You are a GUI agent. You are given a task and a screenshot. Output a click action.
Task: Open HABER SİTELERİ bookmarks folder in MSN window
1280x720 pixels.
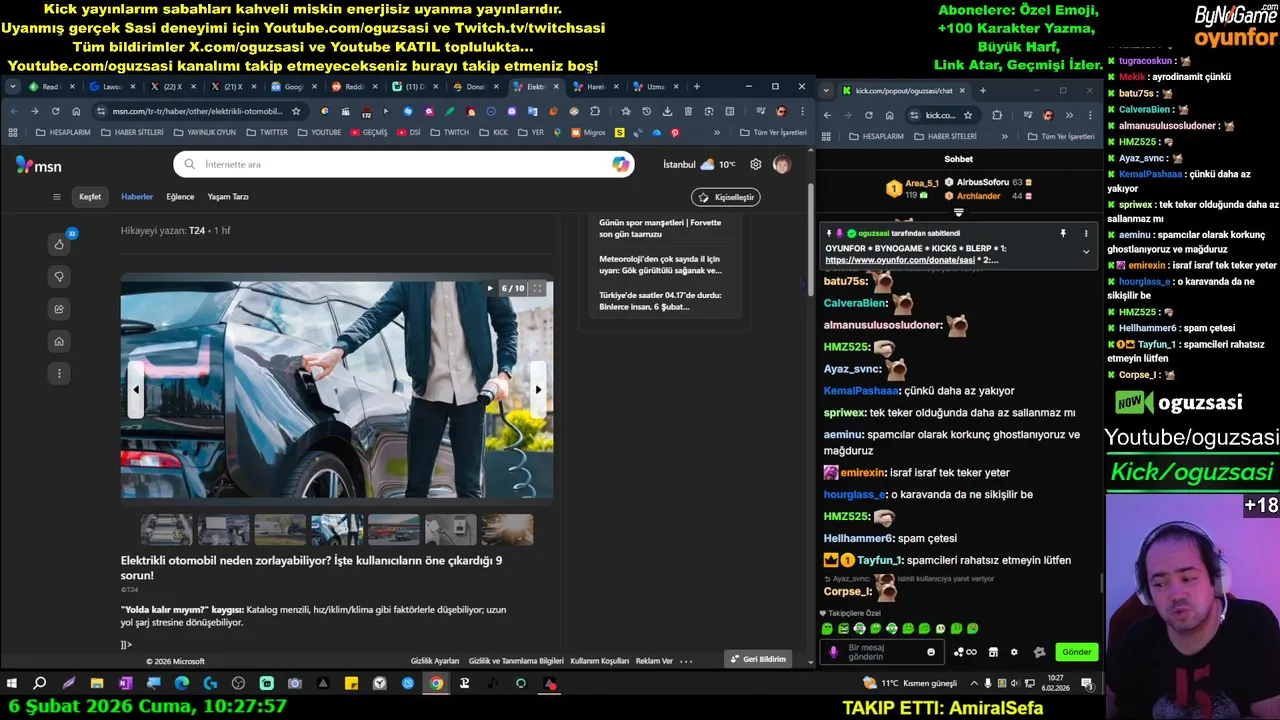[133, 132]
